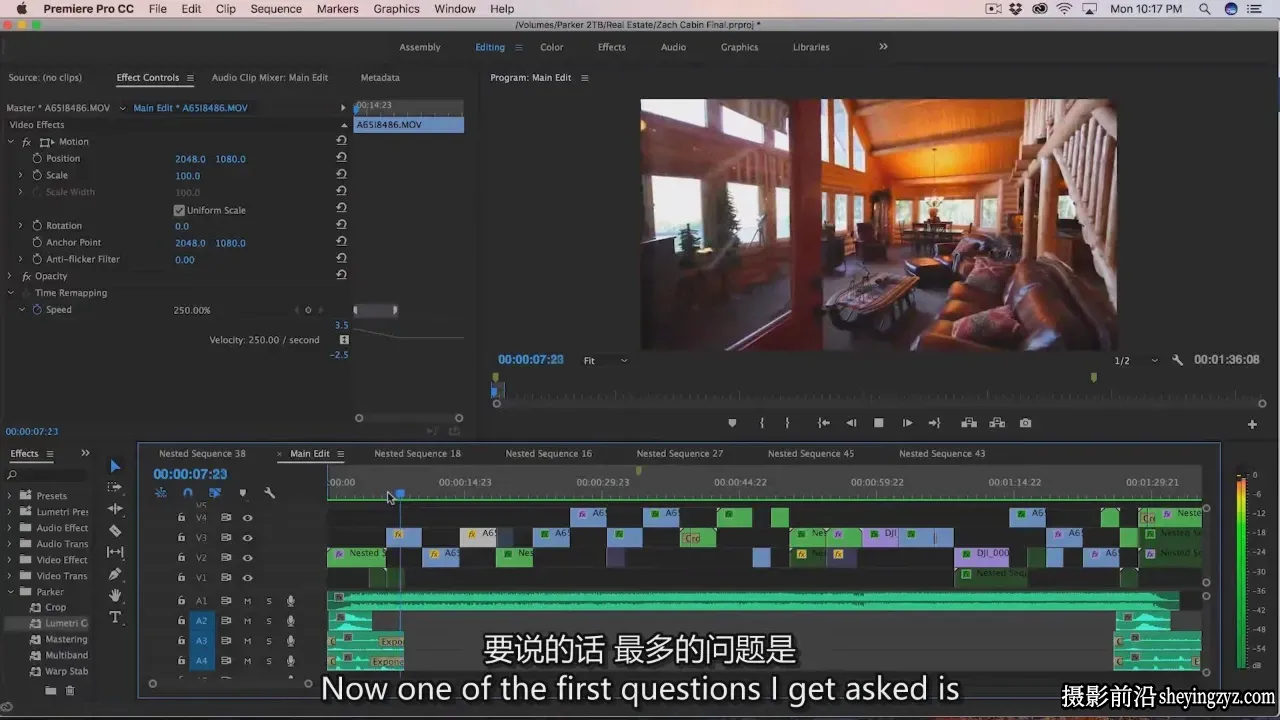Switch to the Color workspace
This screenshot has width=1280, height=720.
[552, 47]
